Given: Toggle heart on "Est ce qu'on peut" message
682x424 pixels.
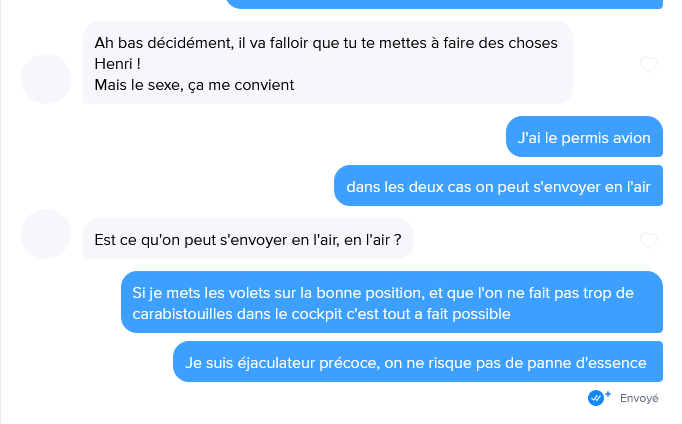Looking at the screenshot, I should 648,240.
